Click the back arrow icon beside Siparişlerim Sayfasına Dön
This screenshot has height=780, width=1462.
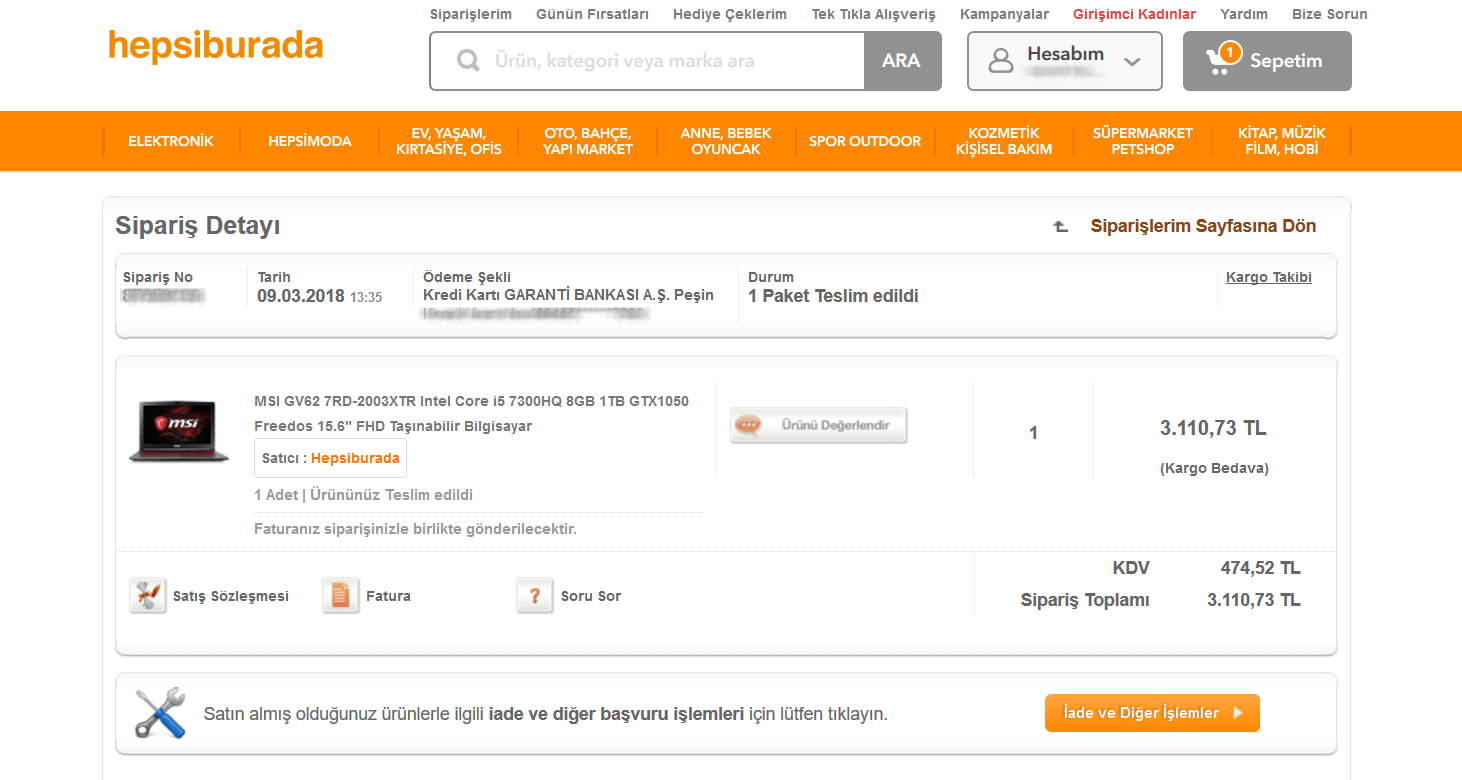[x=1061, y=227]
